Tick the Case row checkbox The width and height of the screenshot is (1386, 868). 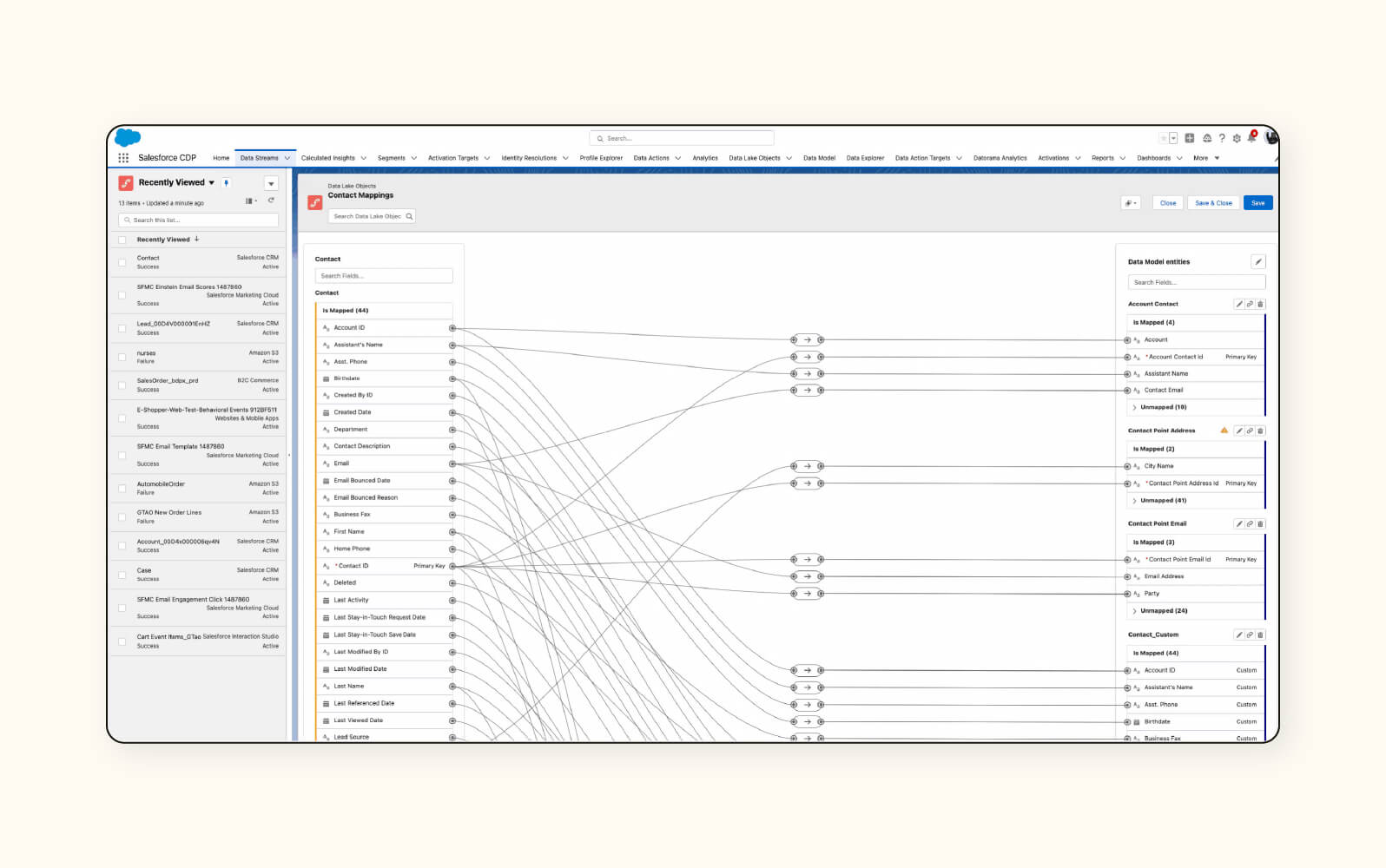click(122, 575)
